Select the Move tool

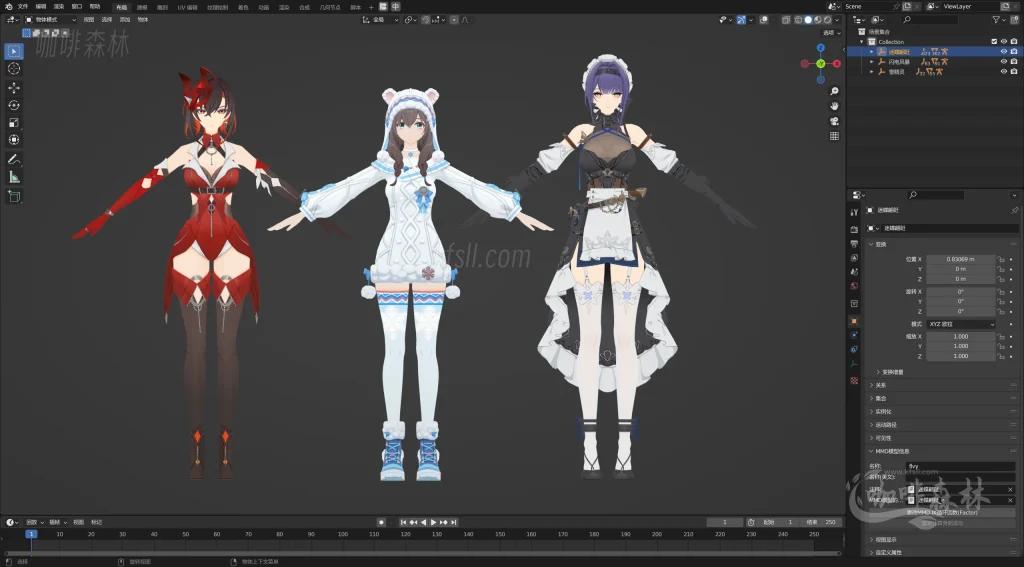pyautogui.click(x=14, y=88)
